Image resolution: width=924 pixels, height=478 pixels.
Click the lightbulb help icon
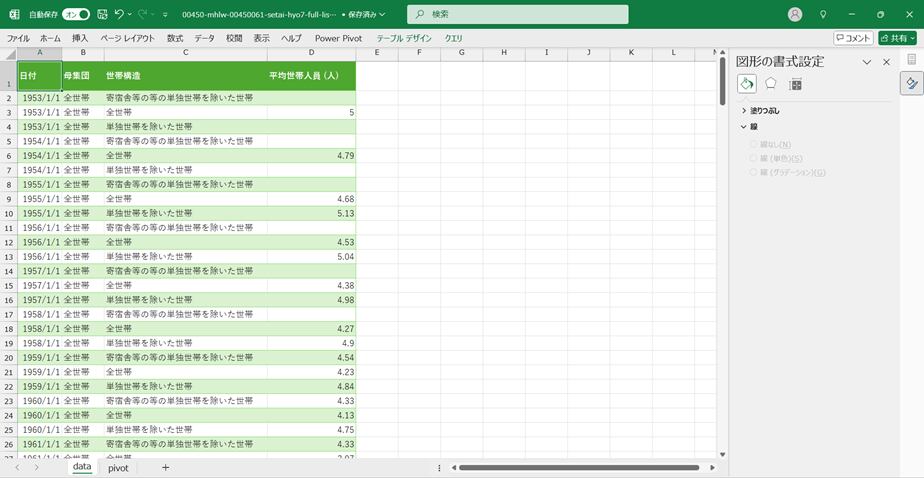point(823,15)
